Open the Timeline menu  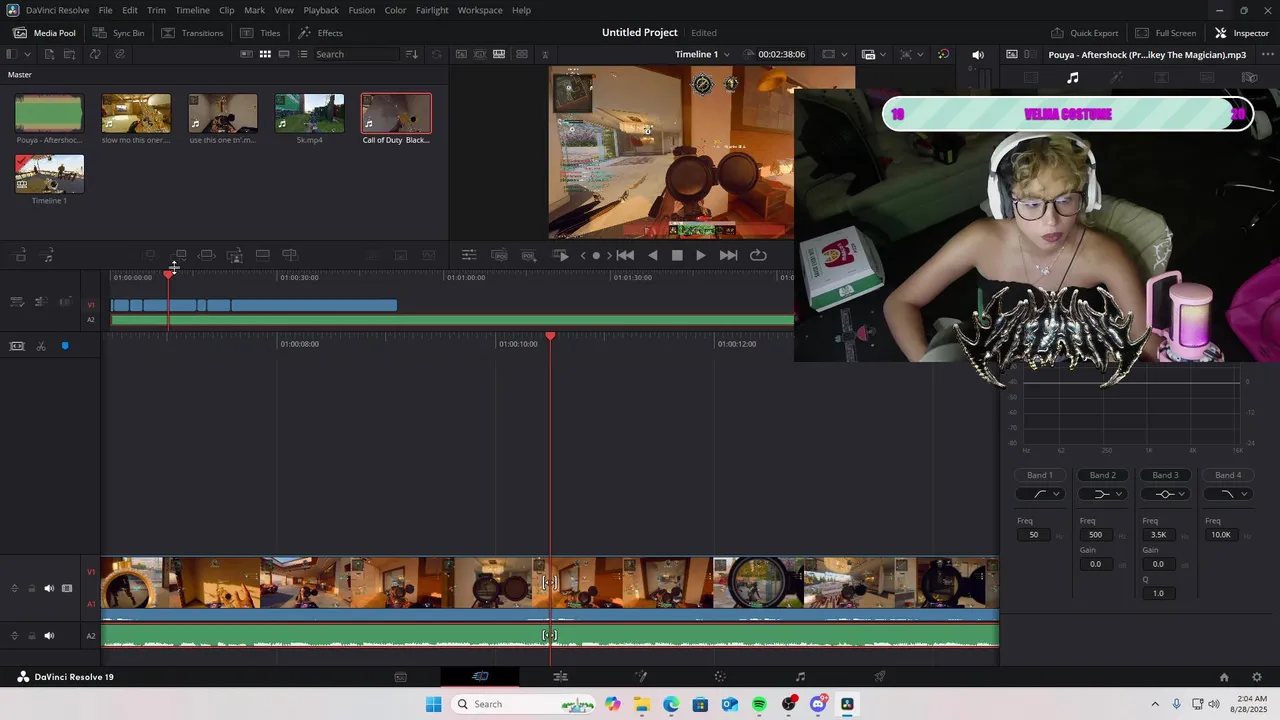click(x=192, y=10)
